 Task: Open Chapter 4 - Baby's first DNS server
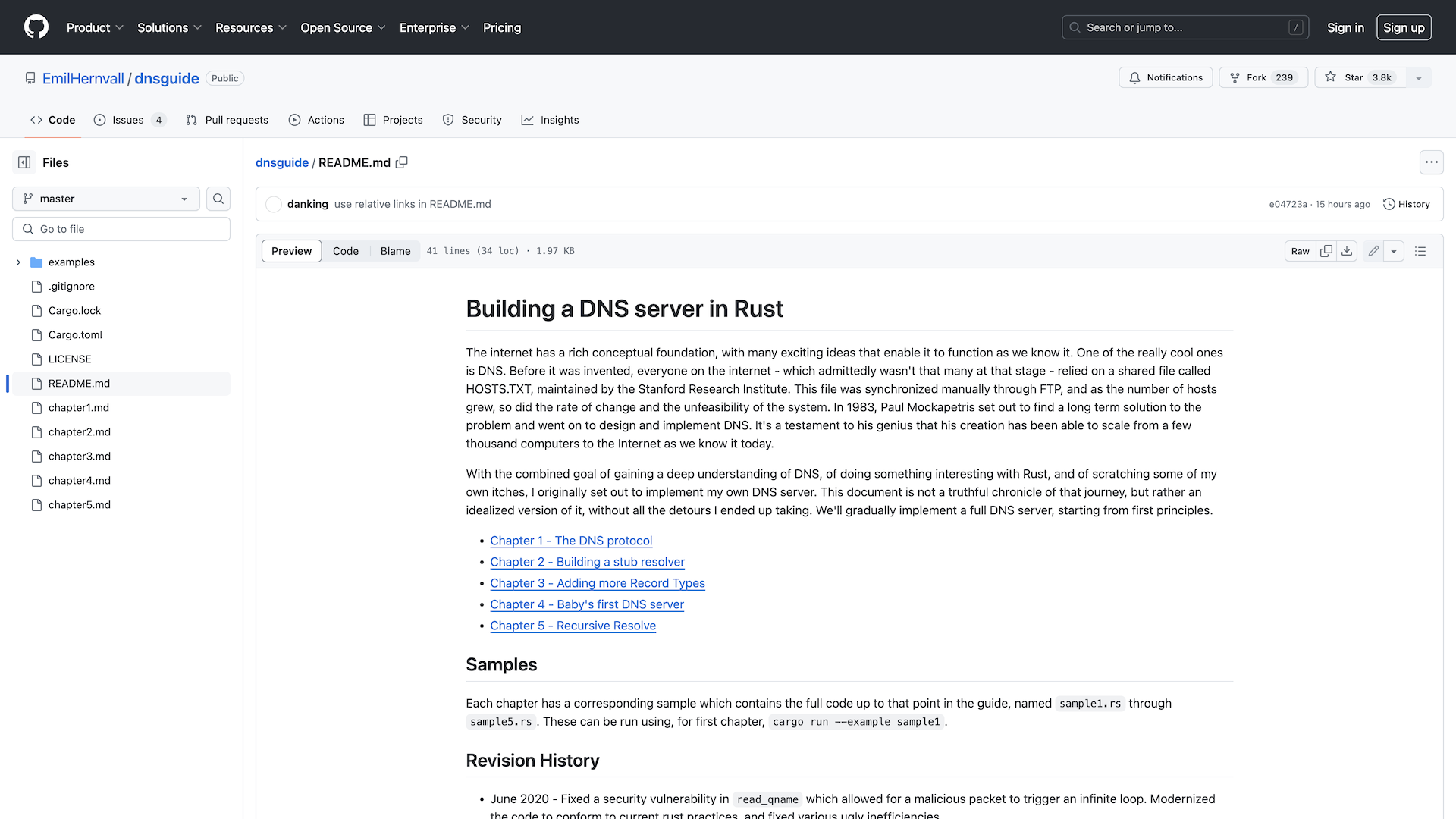[x=587, y=604]
